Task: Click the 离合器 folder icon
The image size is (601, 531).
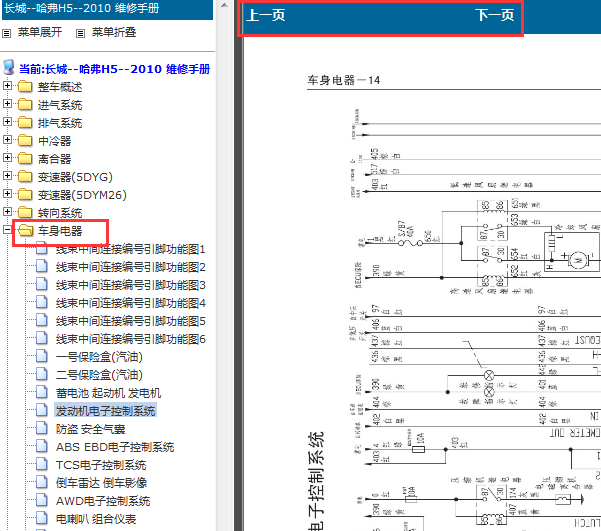Action: pyautogui.click(x=25, y=159)
